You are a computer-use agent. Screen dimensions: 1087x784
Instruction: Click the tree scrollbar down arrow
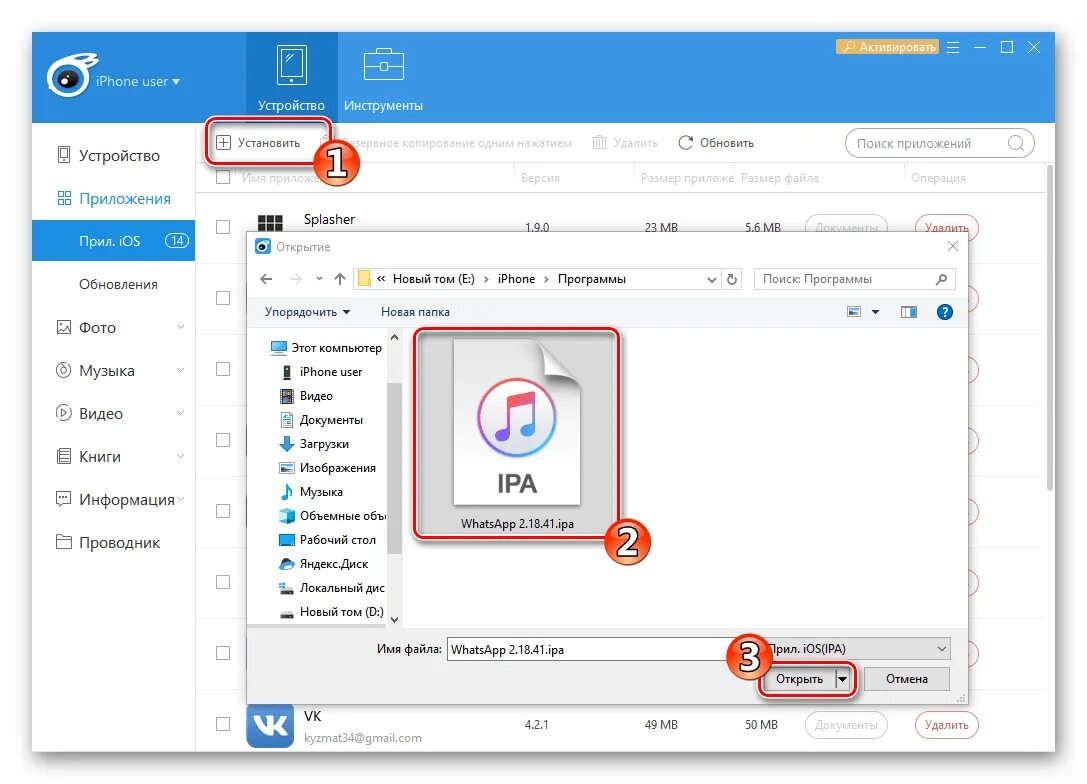(394, 620)
